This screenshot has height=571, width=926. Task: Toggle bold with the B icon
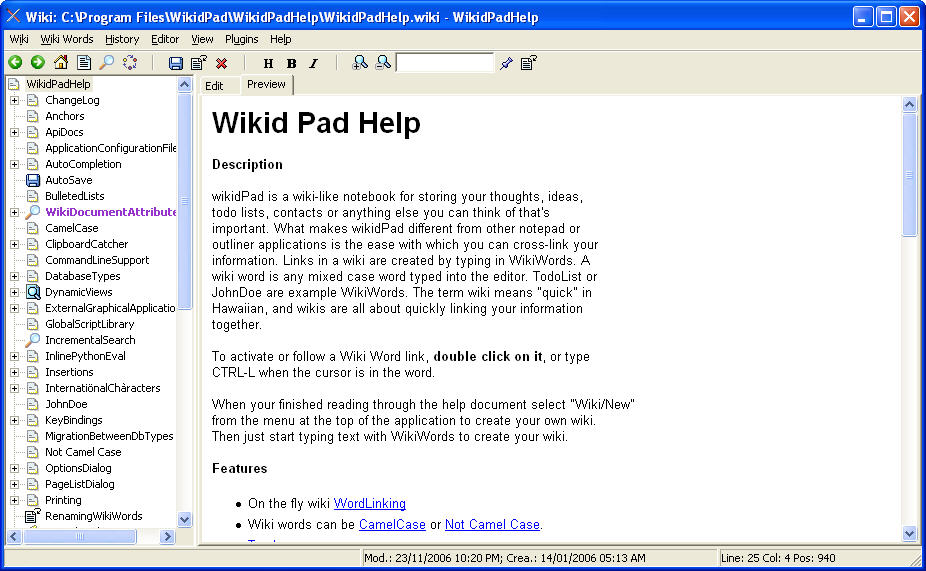tap(291, 64)
